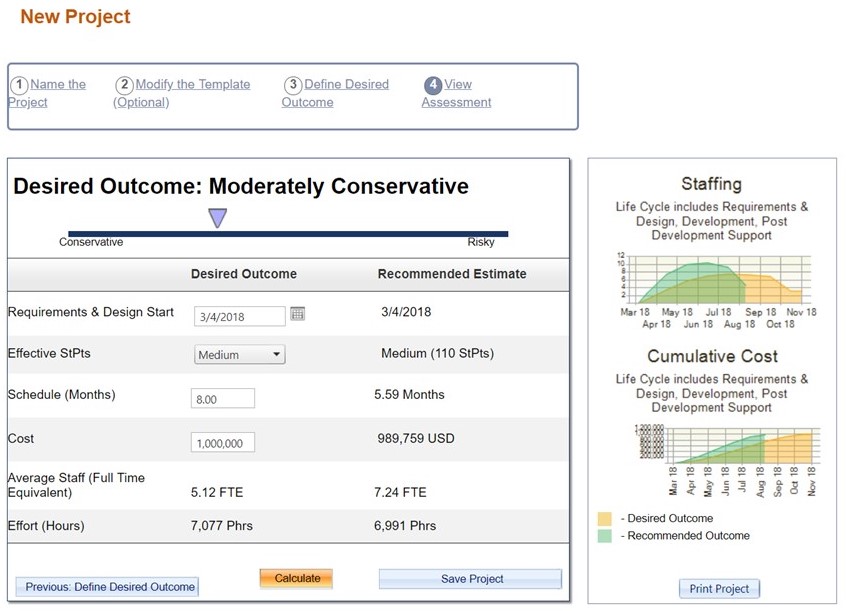This screenshot has width=846, height=611.
Task: Click the Conservative-Risky slider triangle marker
Action: [x=217, y=218]
